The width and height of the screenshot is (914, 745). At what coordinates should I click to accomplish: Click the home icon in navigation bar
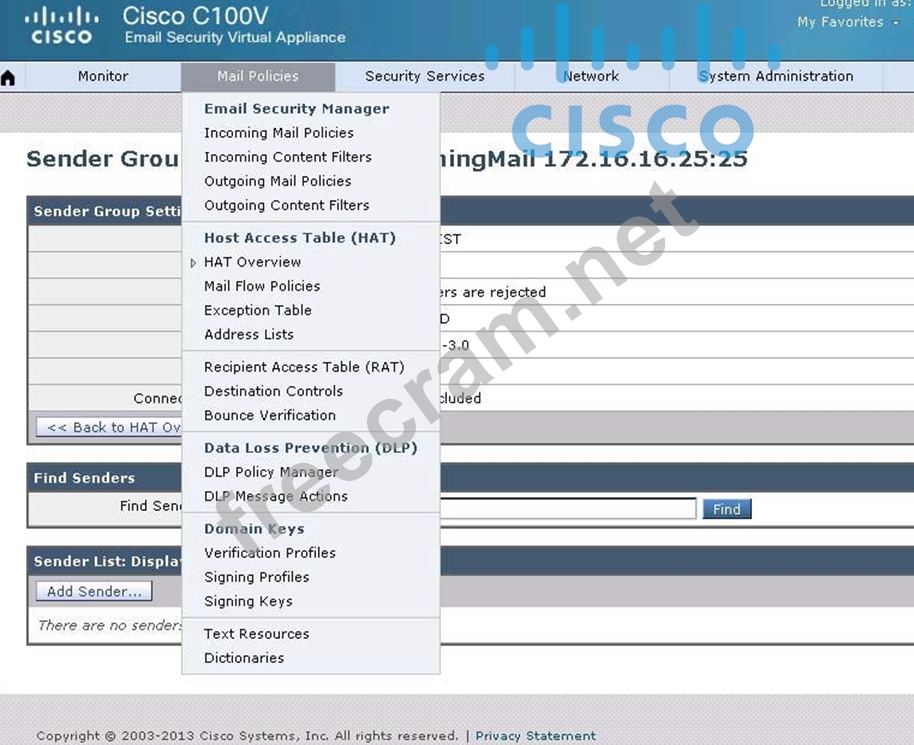[9, 78]
